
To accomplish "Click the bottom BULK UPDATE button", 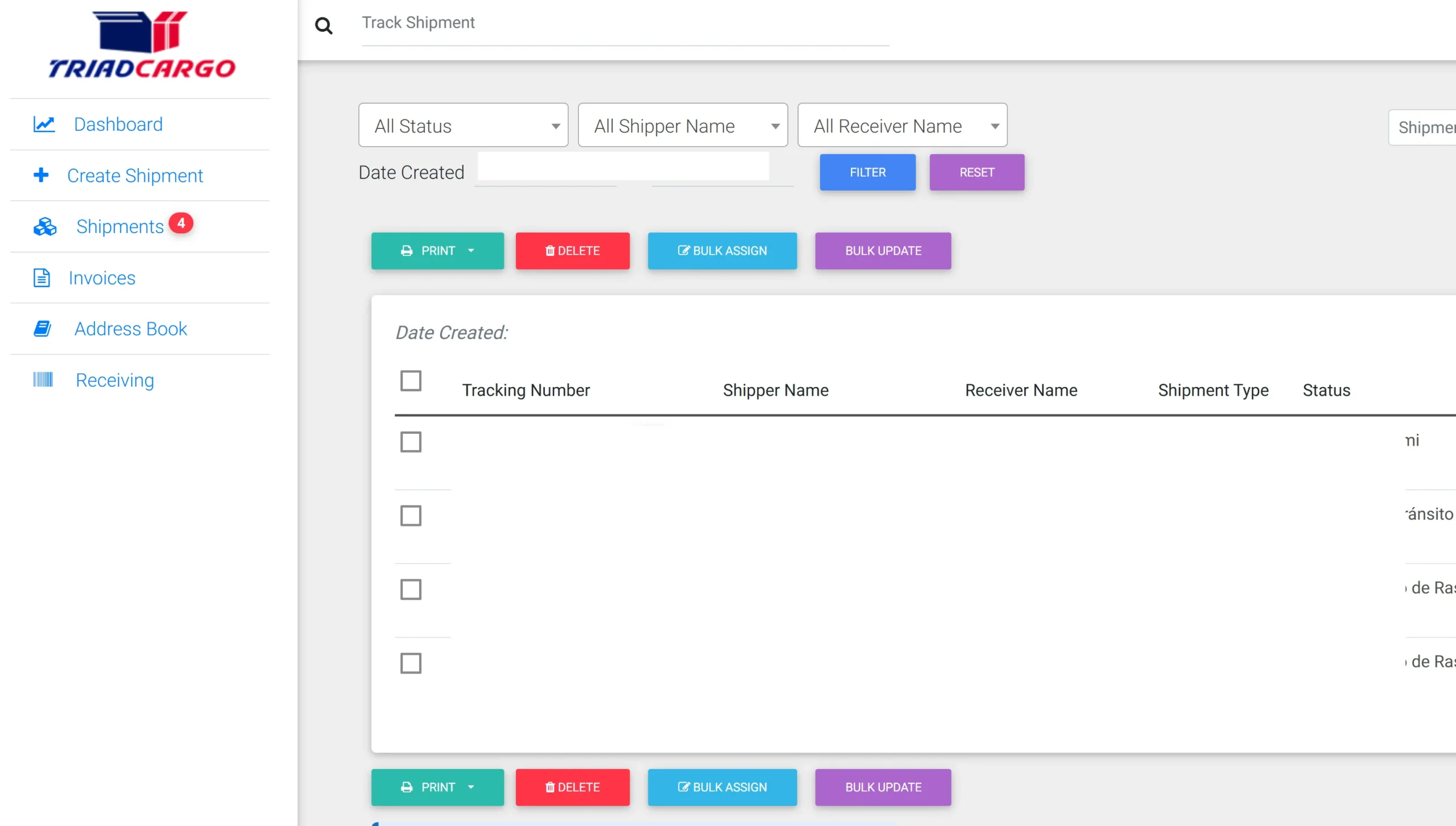I will tap(883, 787).
